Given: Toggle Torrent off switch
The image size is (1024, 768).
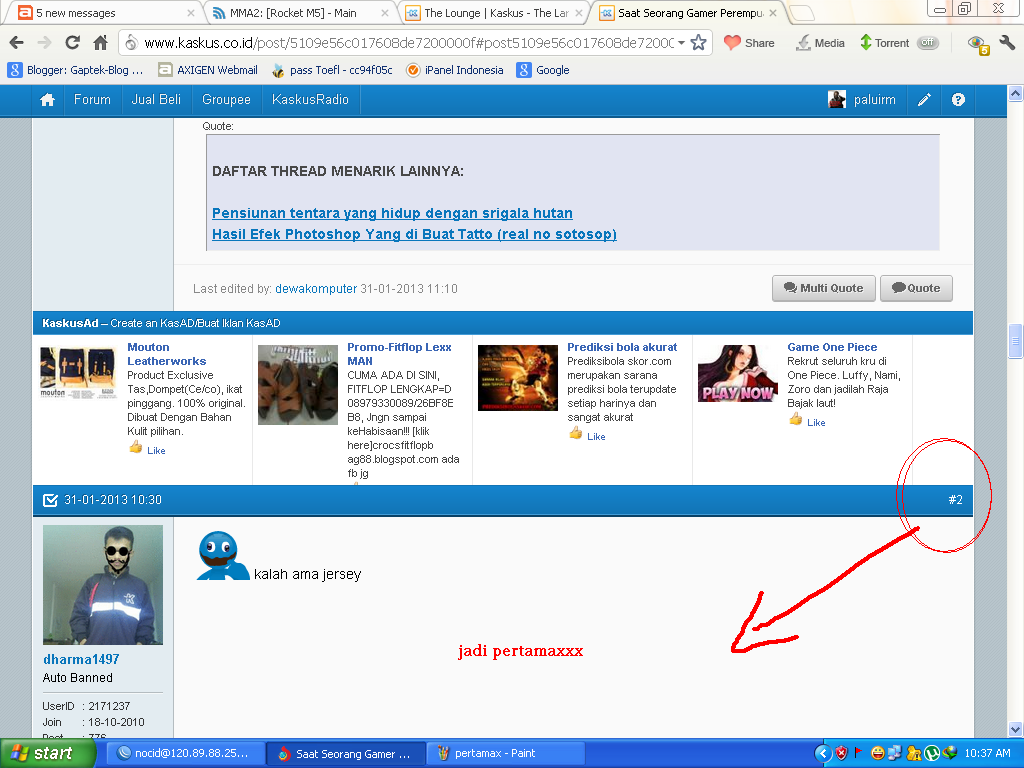Looking at the screenshot, I should 927,43.
